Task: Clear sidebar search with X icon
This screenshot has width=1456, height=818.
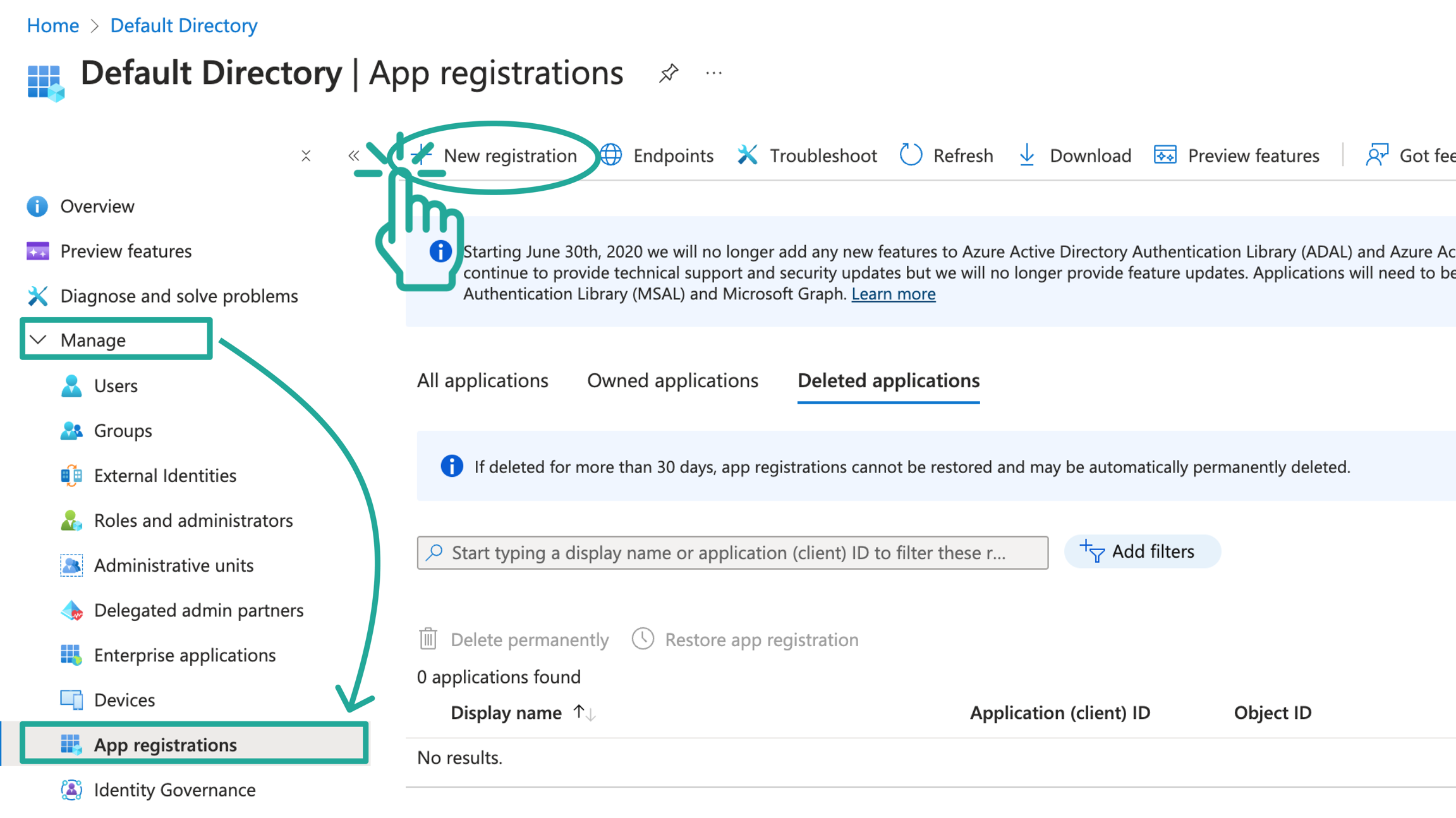Action: coord(306,155)
